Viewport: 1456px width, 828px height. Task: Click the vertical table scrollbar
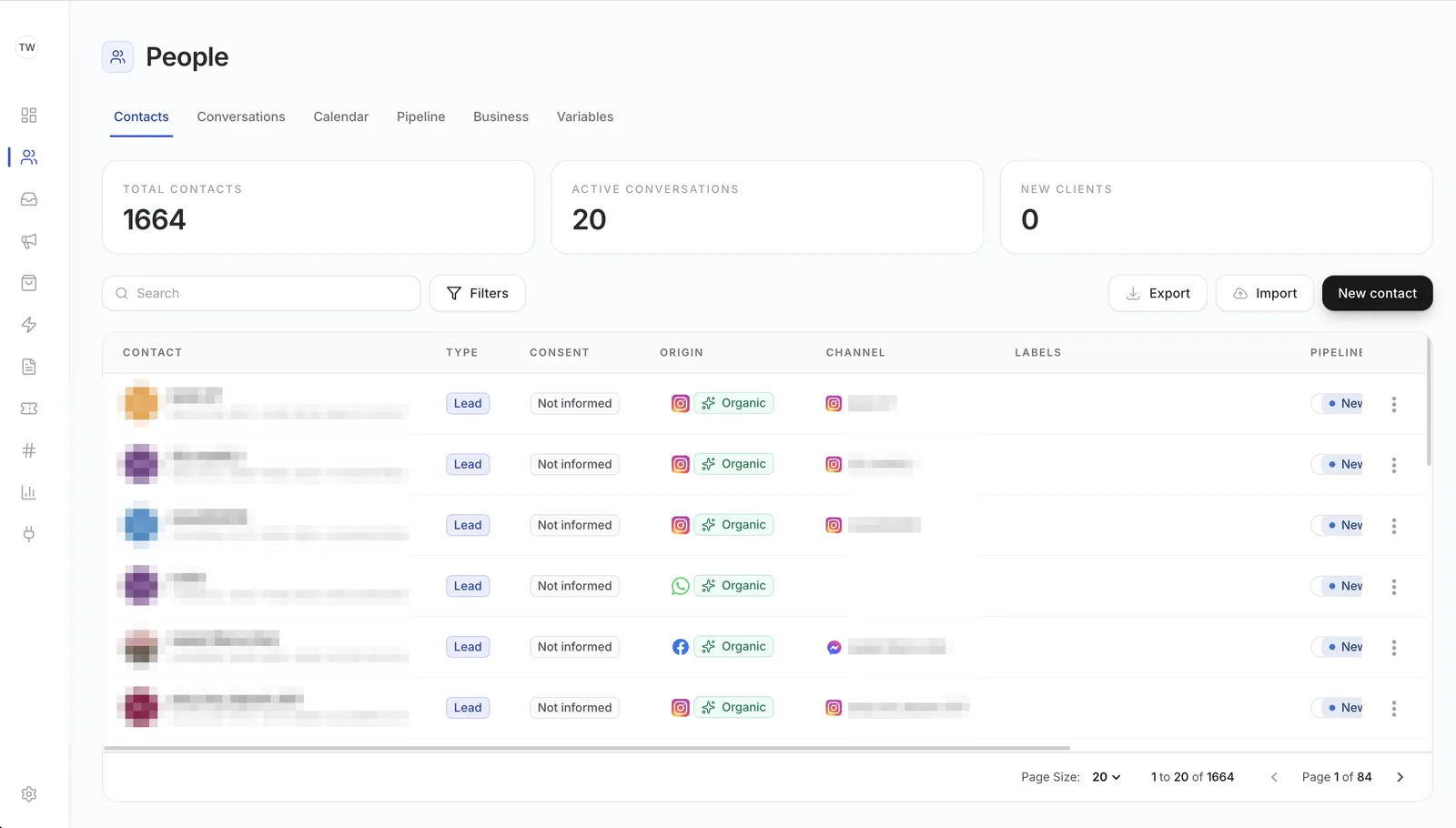[1429, 400]
